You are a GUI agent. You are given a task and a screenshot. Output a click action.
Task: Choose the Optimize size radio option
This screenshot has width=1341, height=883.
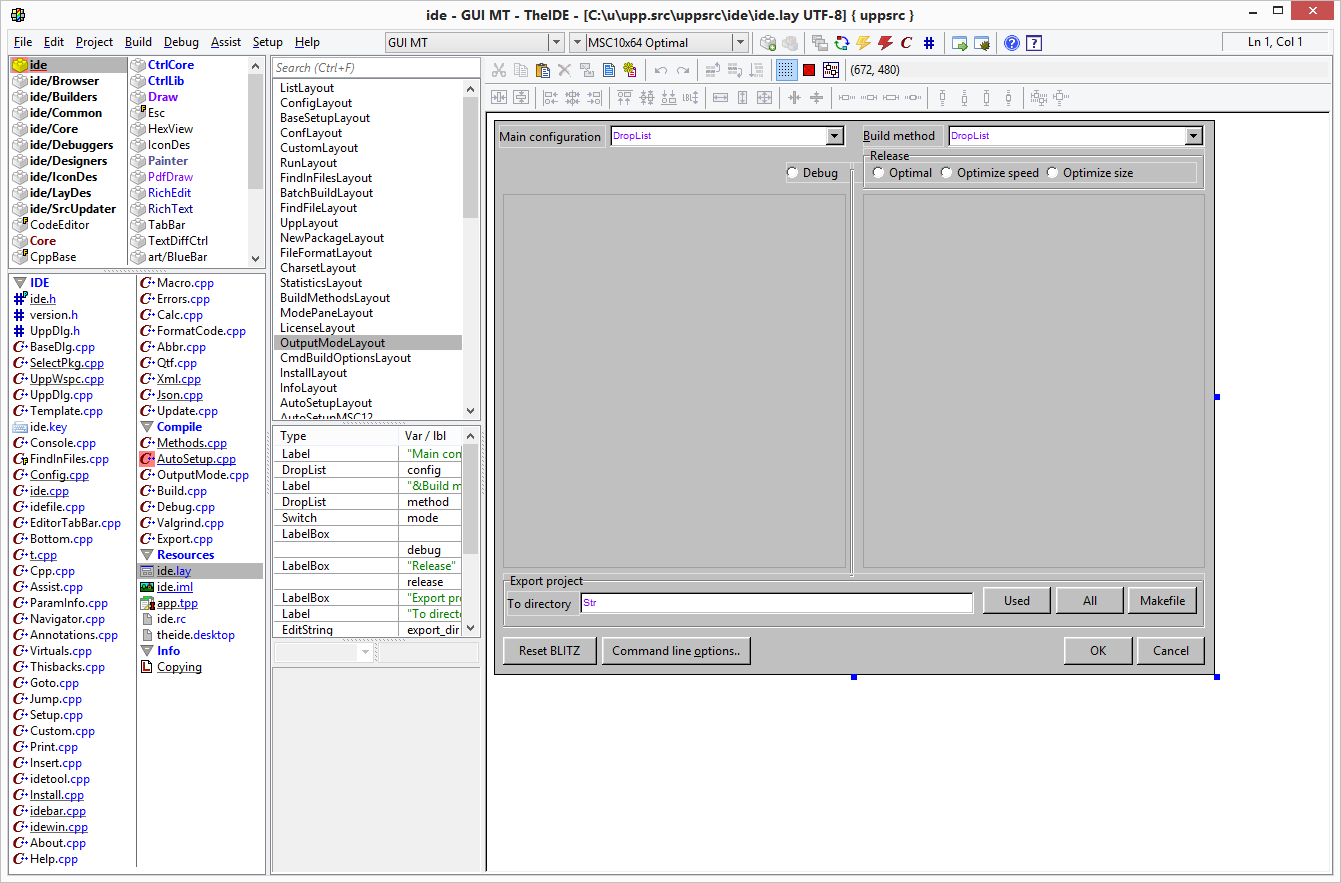coord(1052,173)
